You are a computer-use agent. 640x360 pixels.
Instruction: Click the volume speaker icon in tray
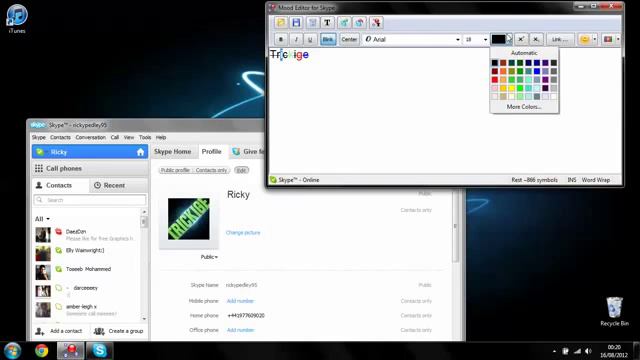[x=588, y=351]
